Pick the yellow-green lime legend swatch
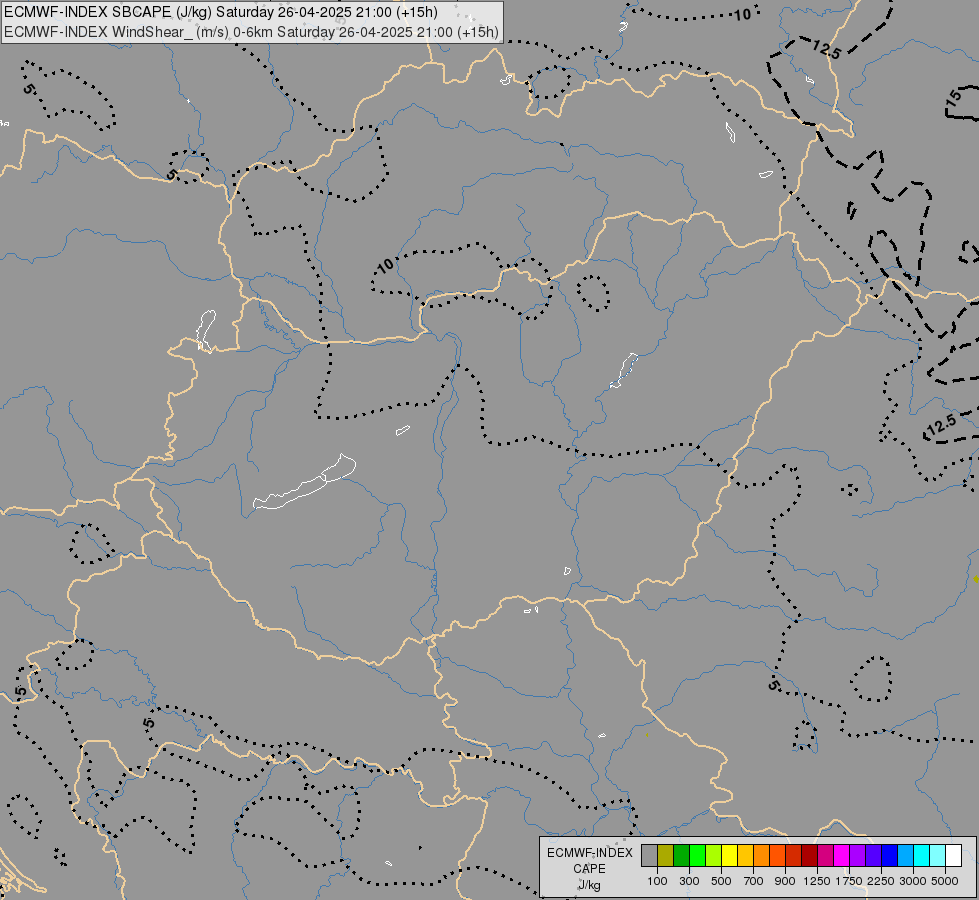The height and width of the screenshot is (900, 979). click(x=713, y=856)
